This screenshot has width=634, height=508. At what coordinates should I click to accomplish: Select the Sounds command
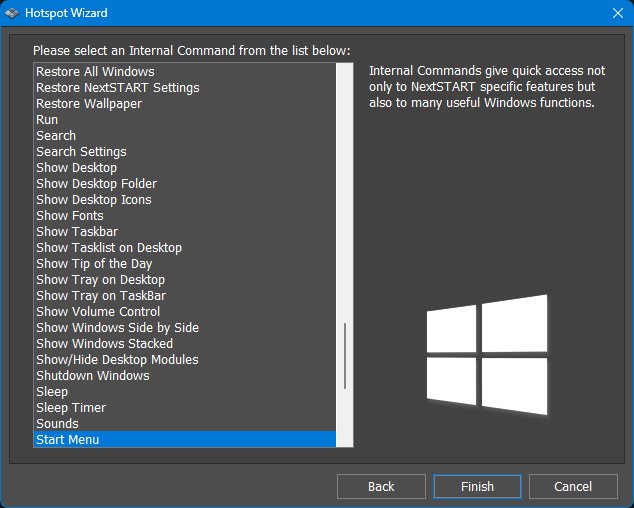[185, 423]
